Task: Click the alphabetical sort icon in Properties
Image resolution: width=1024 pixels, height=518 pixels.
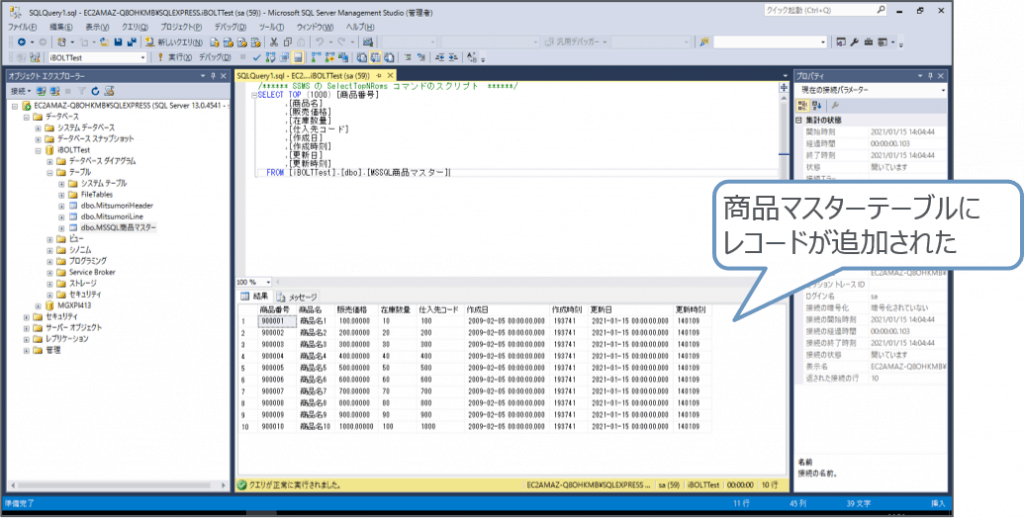Action: tap(816, 105)
